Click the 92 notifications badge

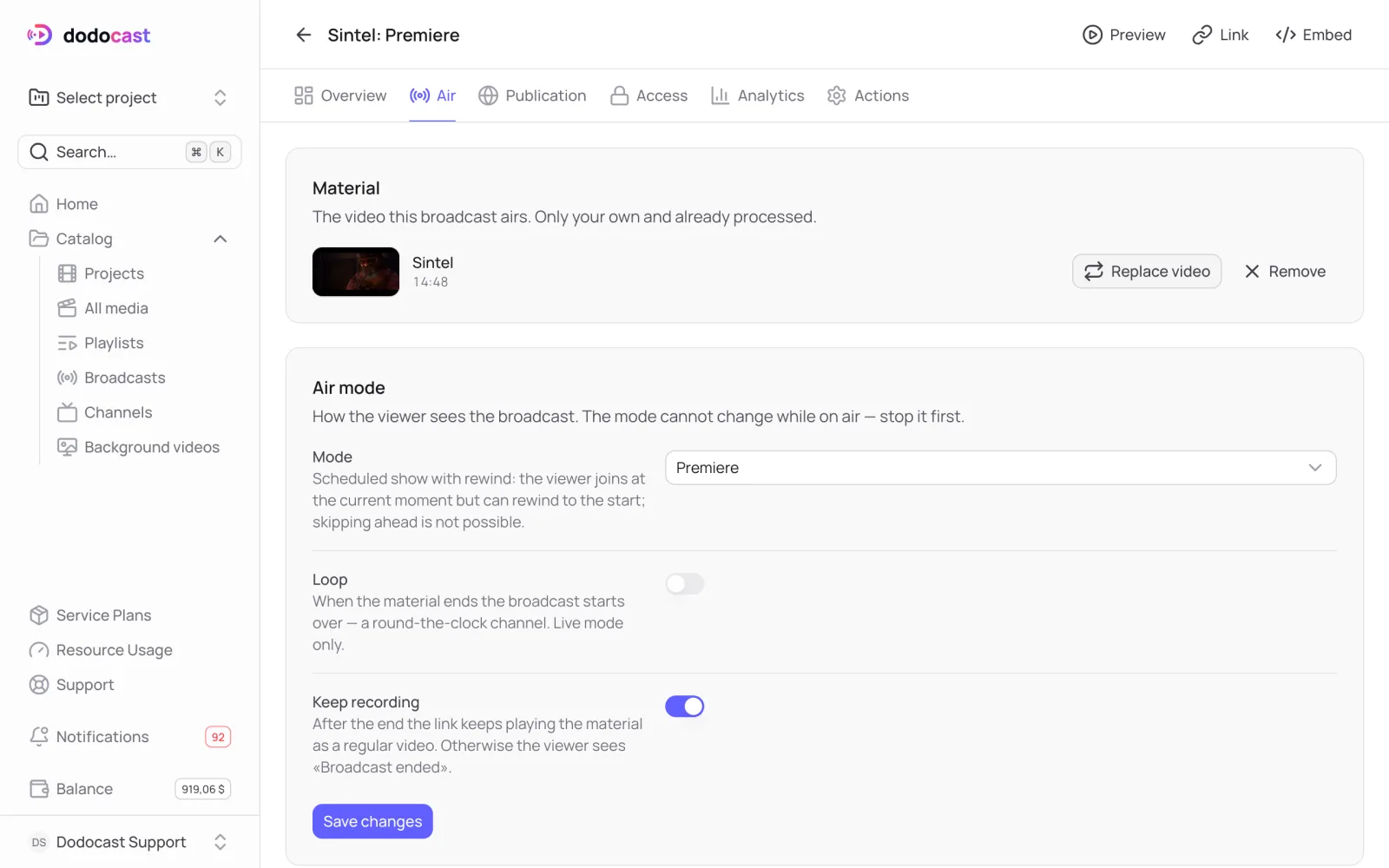218,737
